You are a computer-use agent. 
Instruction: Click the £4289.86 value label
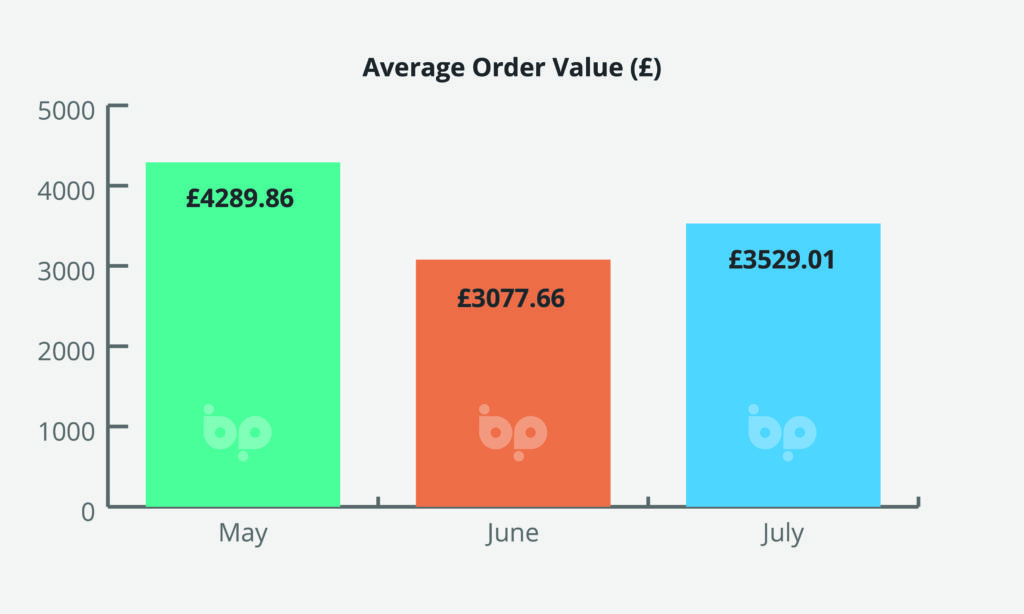pos(240,198)
